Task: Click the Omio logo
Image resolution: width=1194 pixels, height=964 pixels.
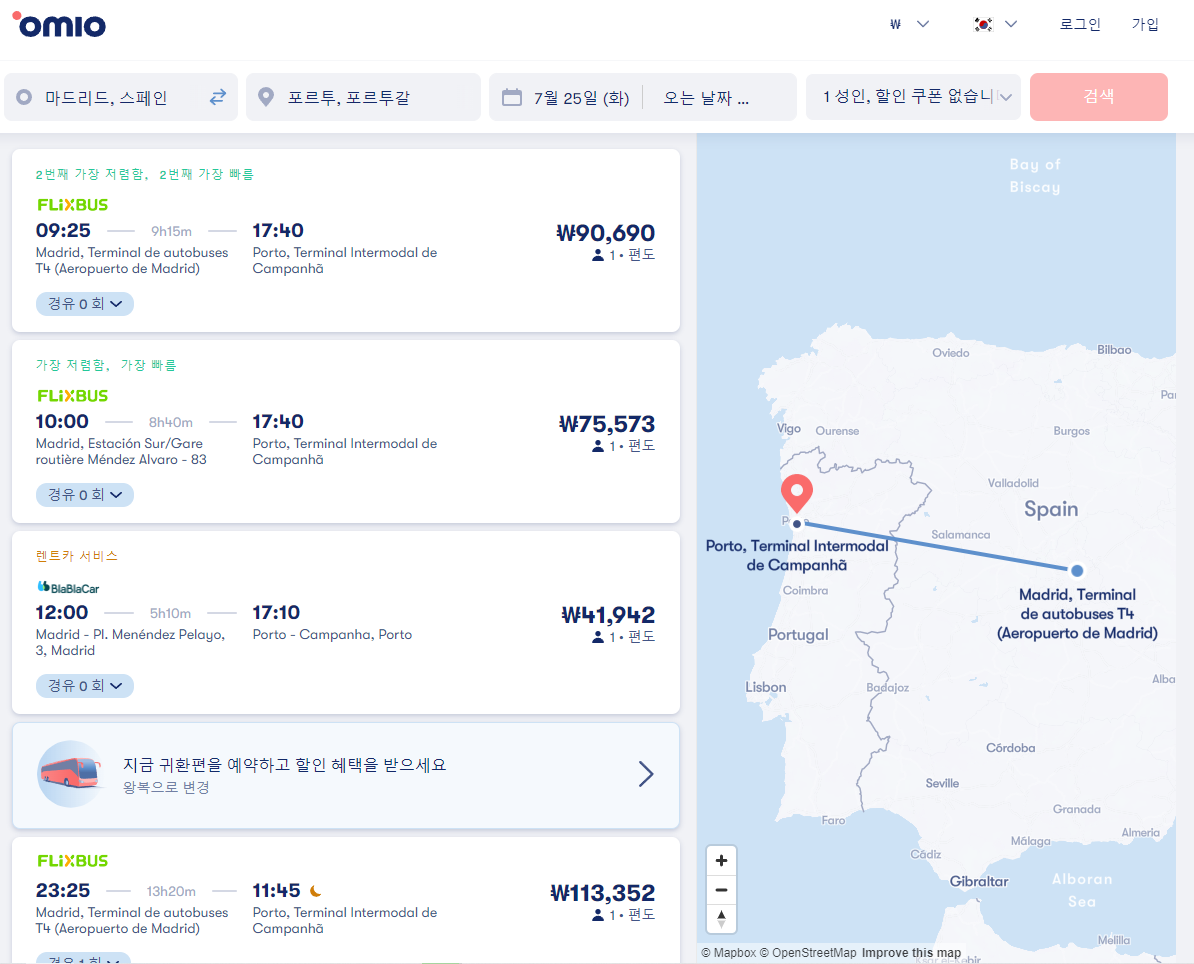Action: (59, 25)
